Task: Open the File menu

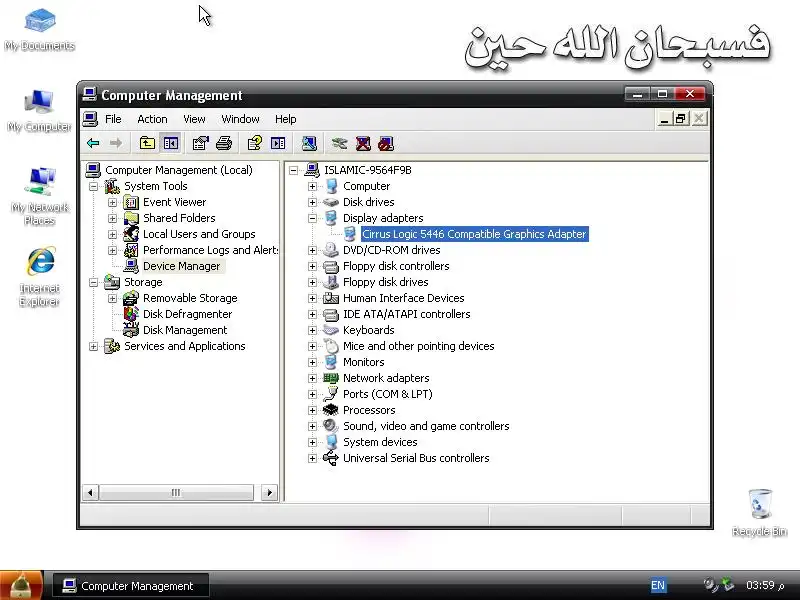Action: [x=113, y=119]
